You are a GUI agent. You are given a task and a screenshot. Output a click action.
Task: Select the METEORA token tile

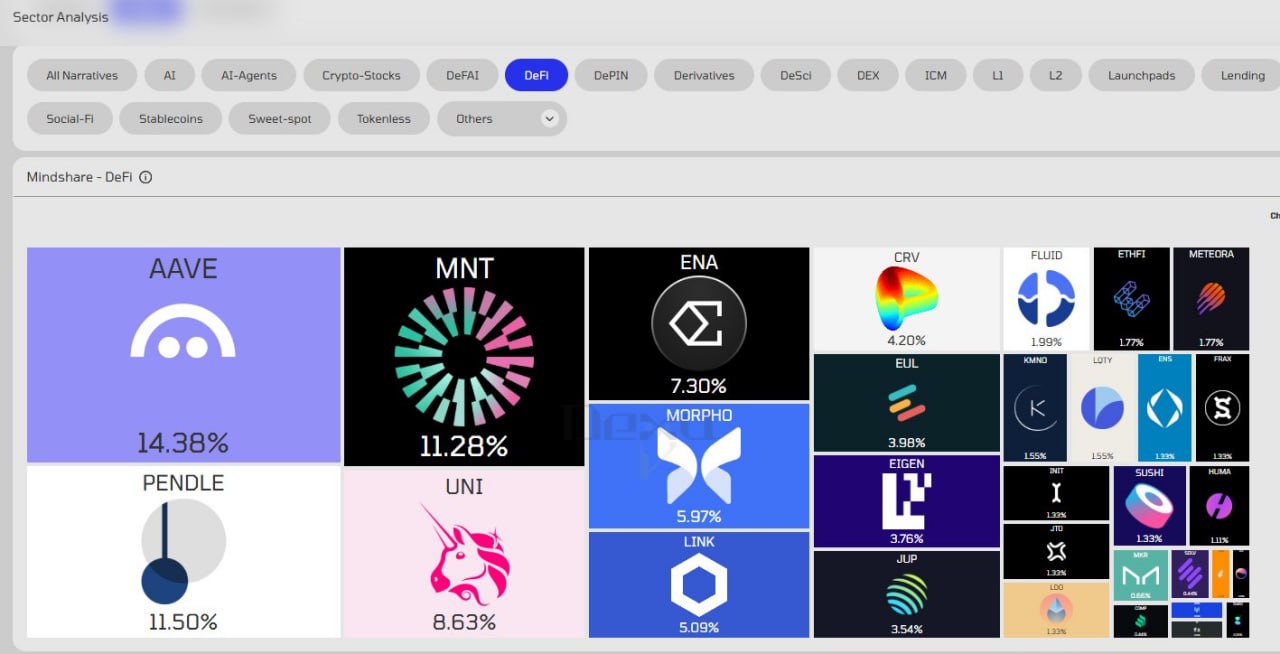coord(1211,299)
